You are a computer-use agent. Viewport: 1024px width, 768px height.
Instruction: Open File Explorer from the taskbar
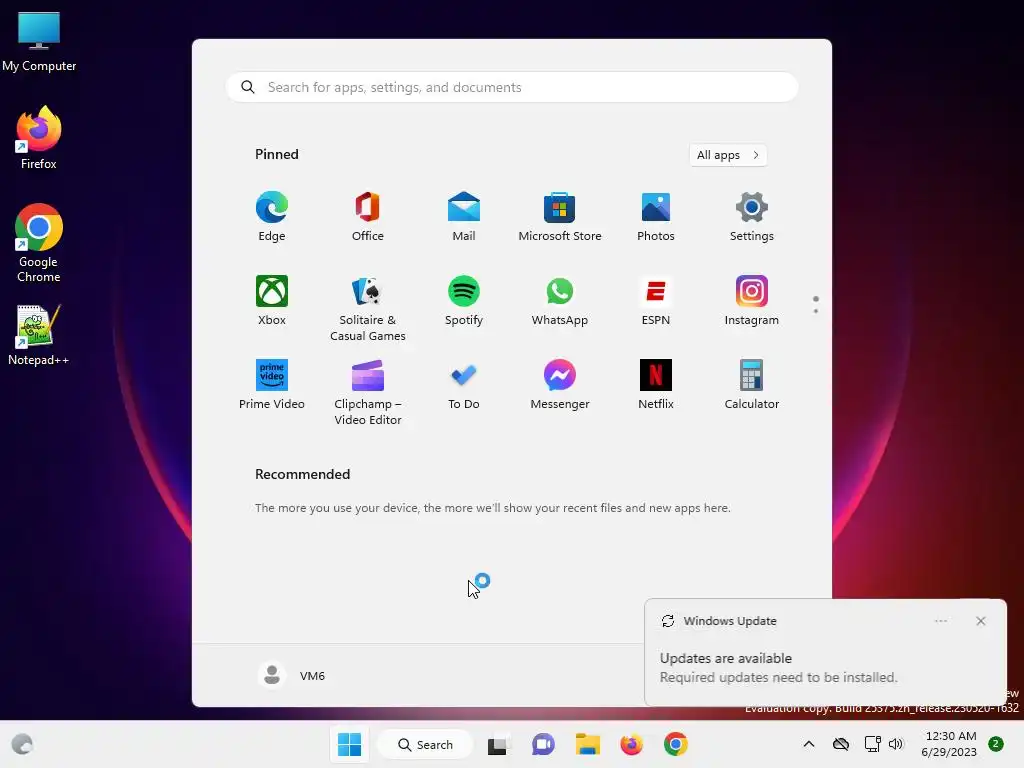tap(587, 744)
